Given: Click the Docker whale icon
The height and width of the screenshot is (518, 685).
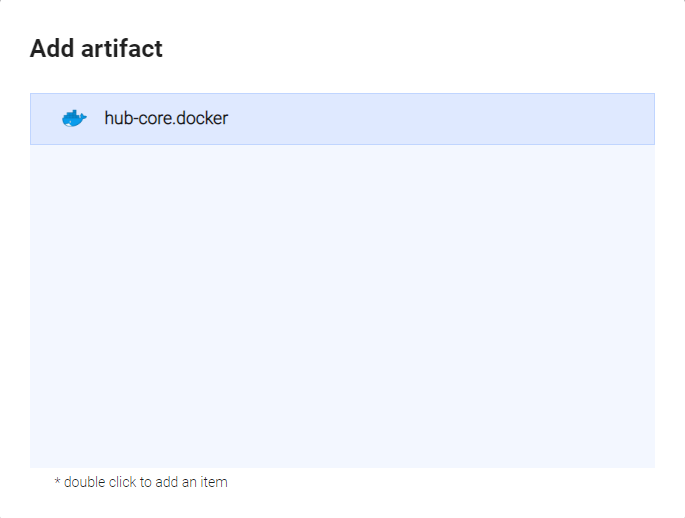Looking at the screenshot, I should (74, 119).
